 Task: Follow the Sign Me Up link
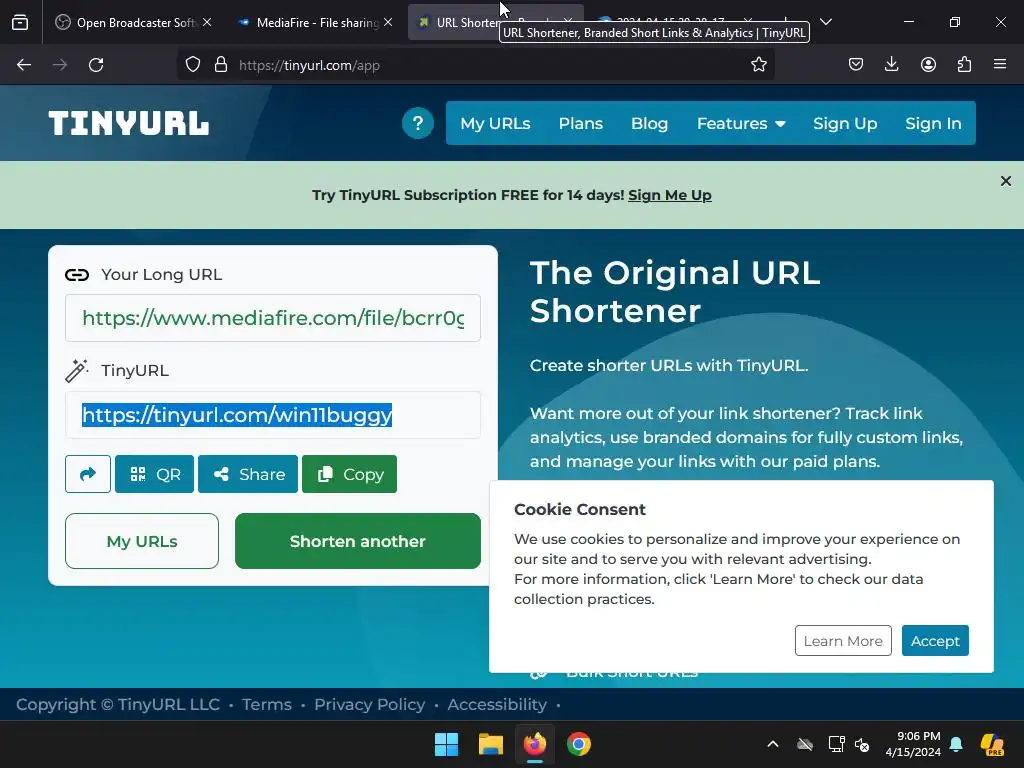[x=669, y=195]
